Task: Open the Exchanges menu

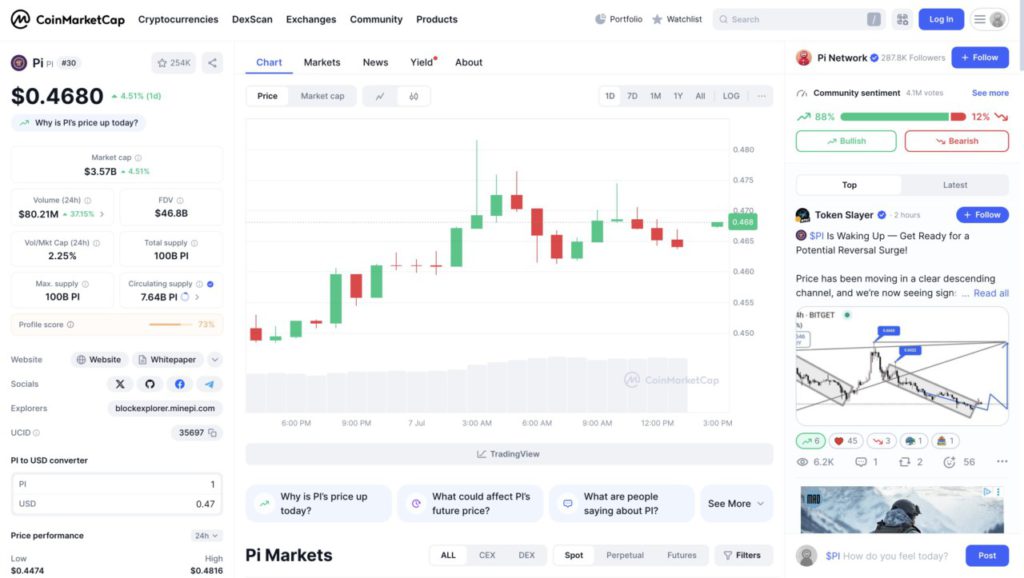Action: (311, 19)
